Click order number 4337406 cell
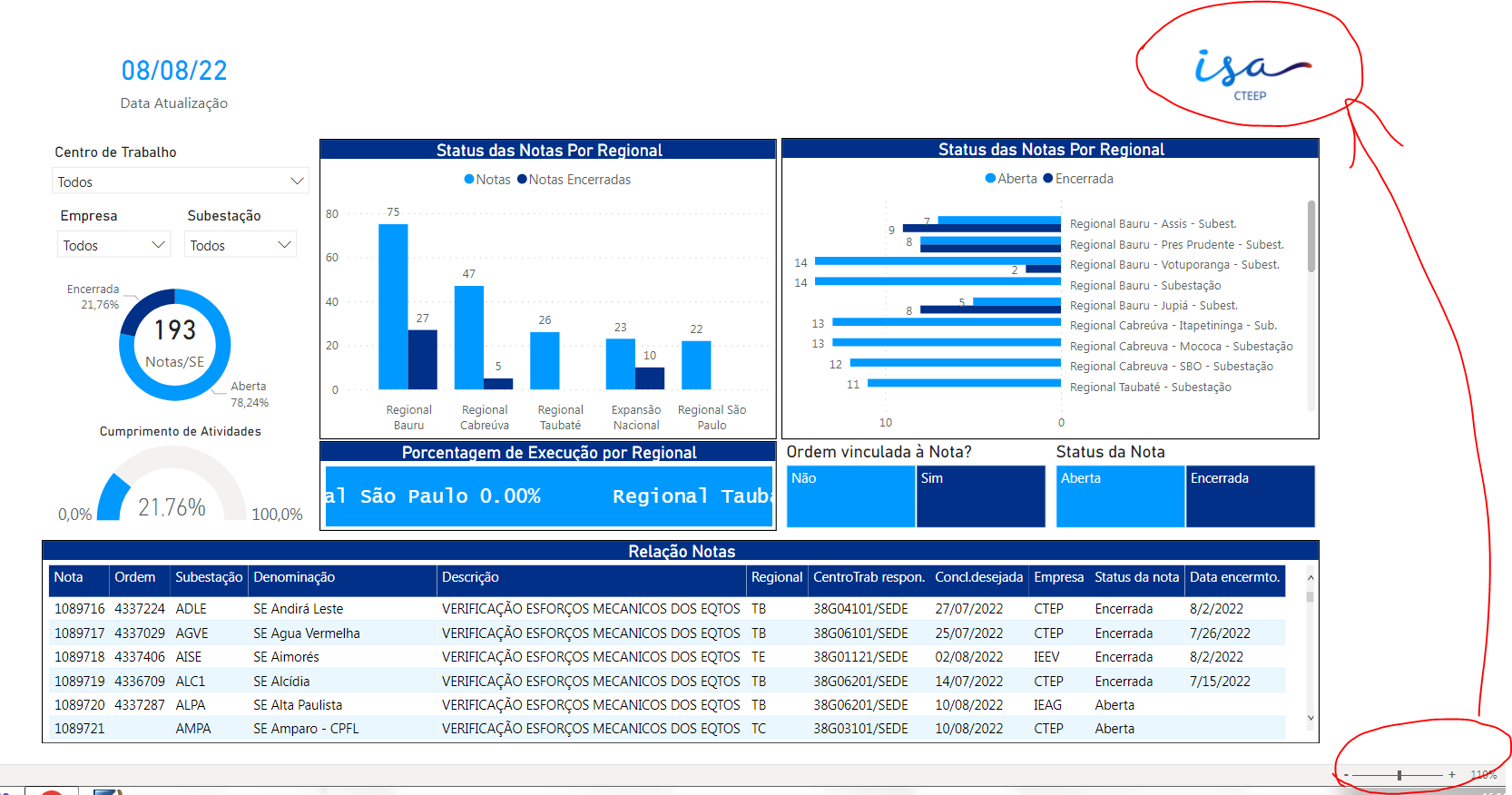Screen dimensions: 1512x795 (140, 657)
